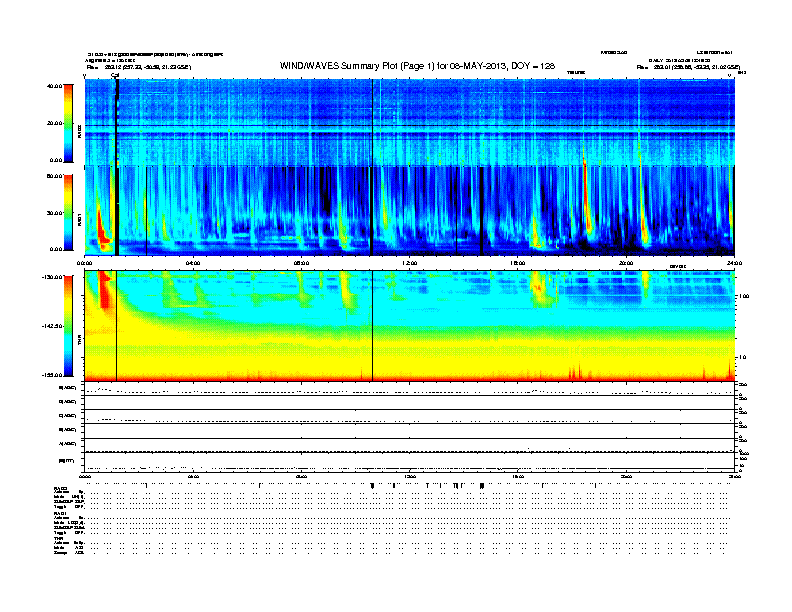Click 08:00 tick label below the RAD1 spectrogram
This screenshot has width=792, height=612.
[x=301, y=263]
